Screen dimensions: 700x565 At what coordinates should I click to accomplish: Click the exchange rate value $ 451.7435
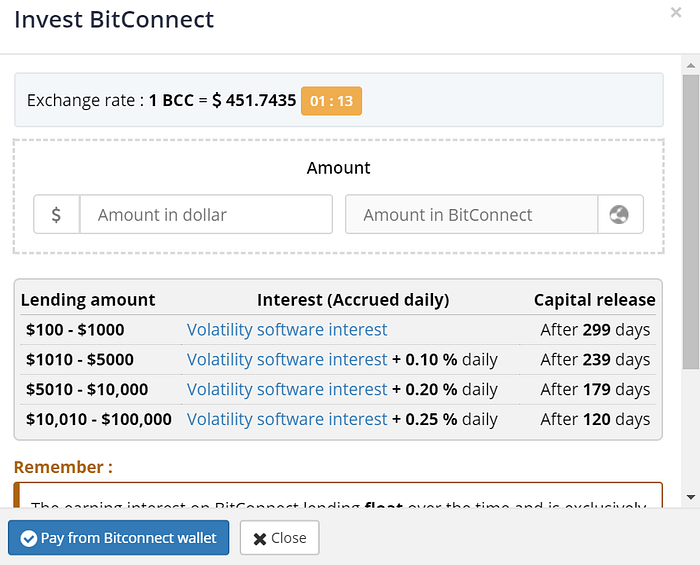(x=254, y=100)
